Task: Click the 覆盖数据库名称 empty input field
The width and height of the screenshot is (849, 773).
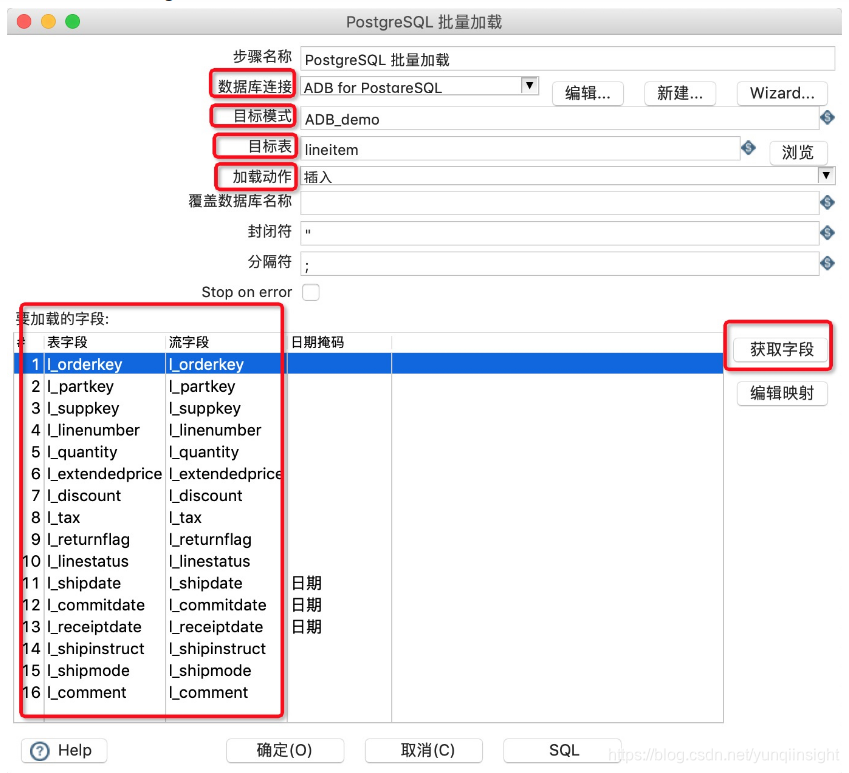Action: pyautogui.click(x=559, y=203)
